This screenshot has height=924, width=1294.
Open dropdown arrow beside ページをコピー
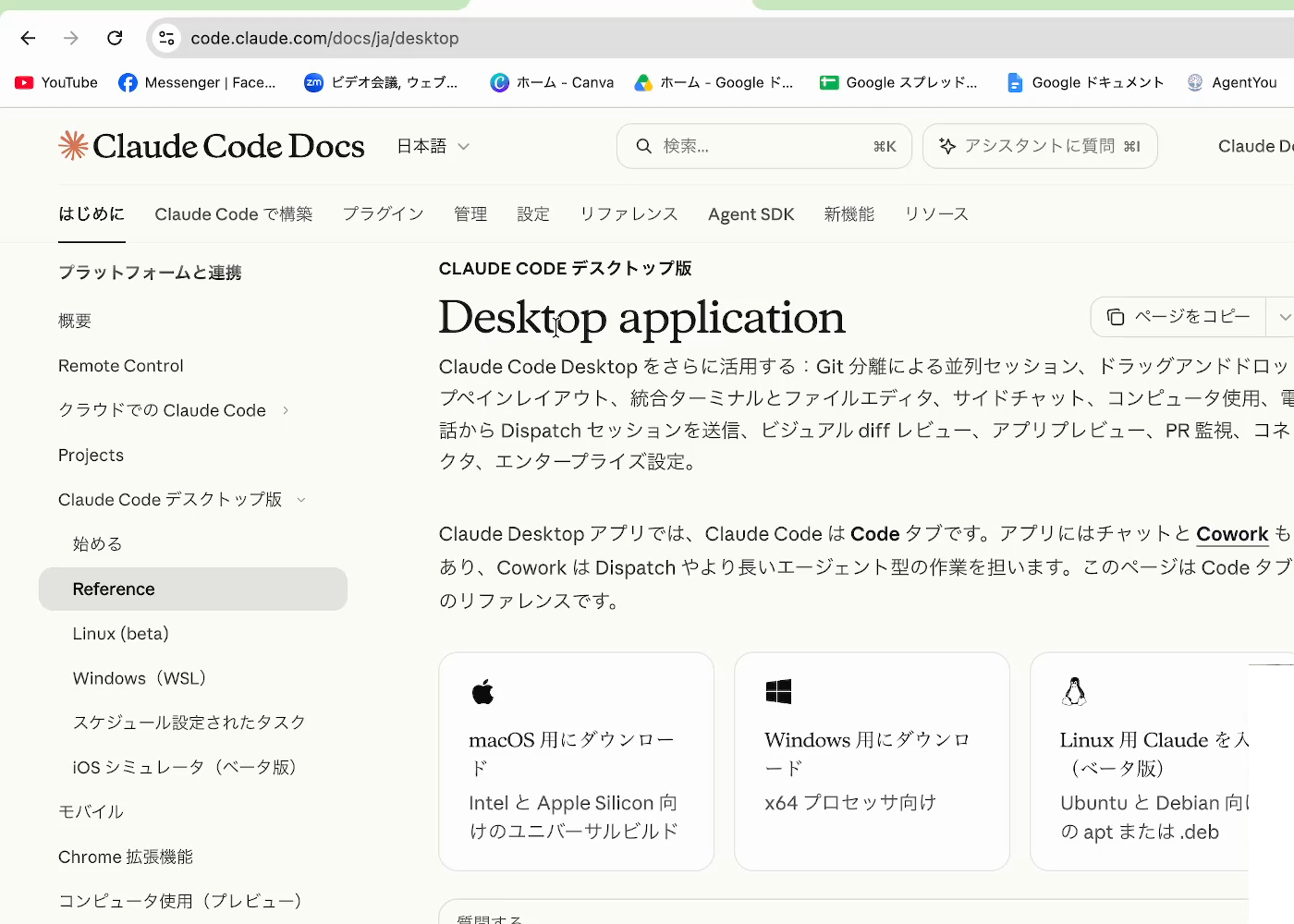(1283, 317)
